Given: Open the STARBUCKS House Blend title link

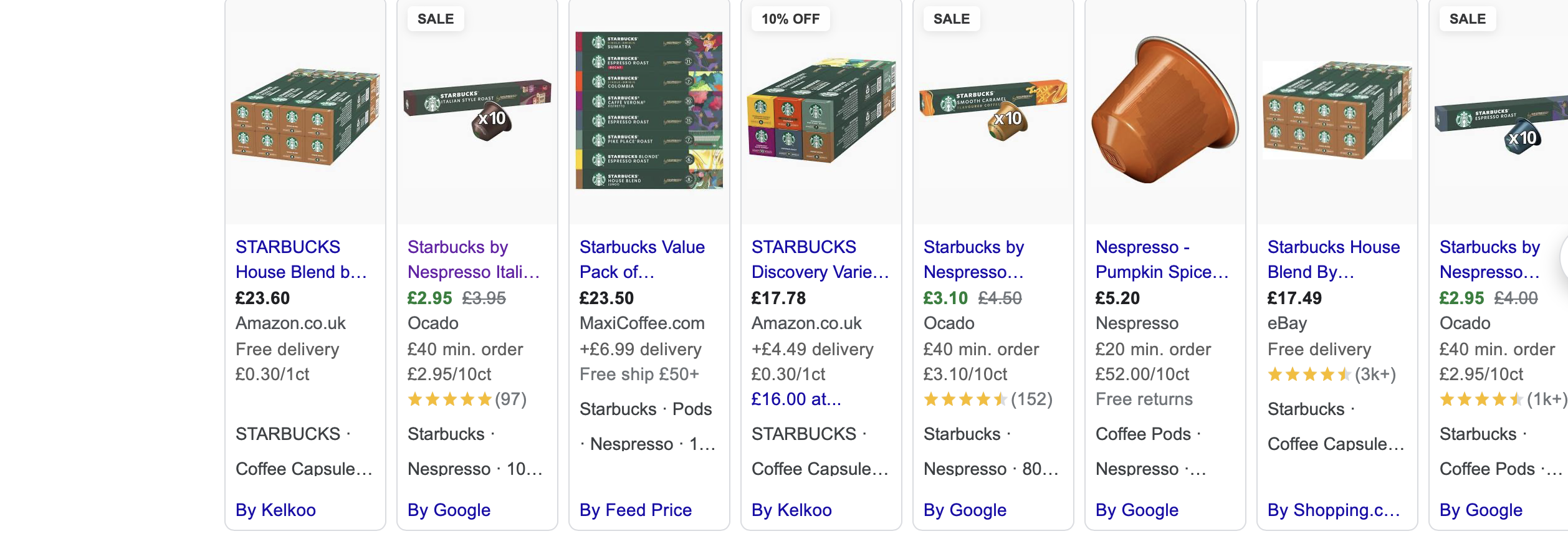Looking at the screenshot, I should click(301, 259).
